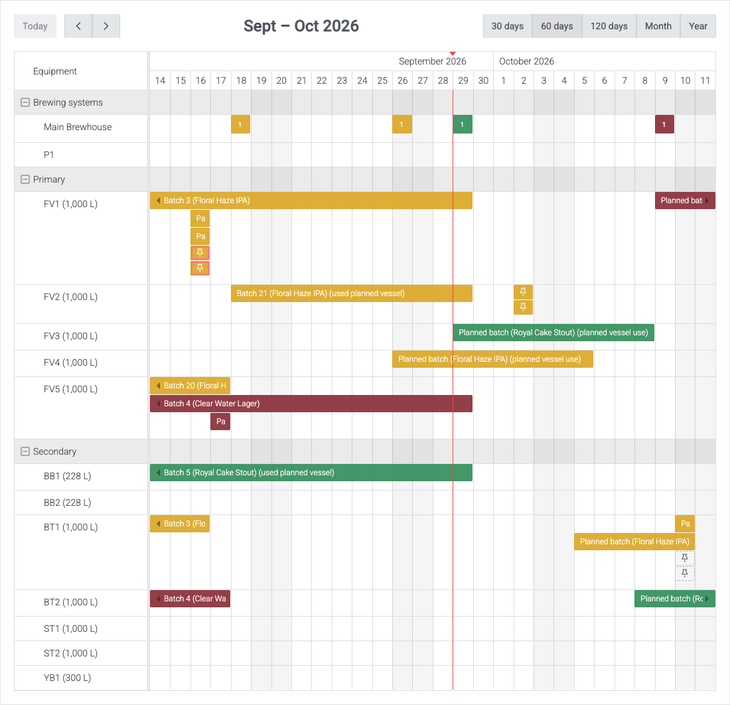This screenshot has width=730, height=705.
Task: Click the left arrow on FV1 Batch 3 bar
Action: tap(158, 201)
